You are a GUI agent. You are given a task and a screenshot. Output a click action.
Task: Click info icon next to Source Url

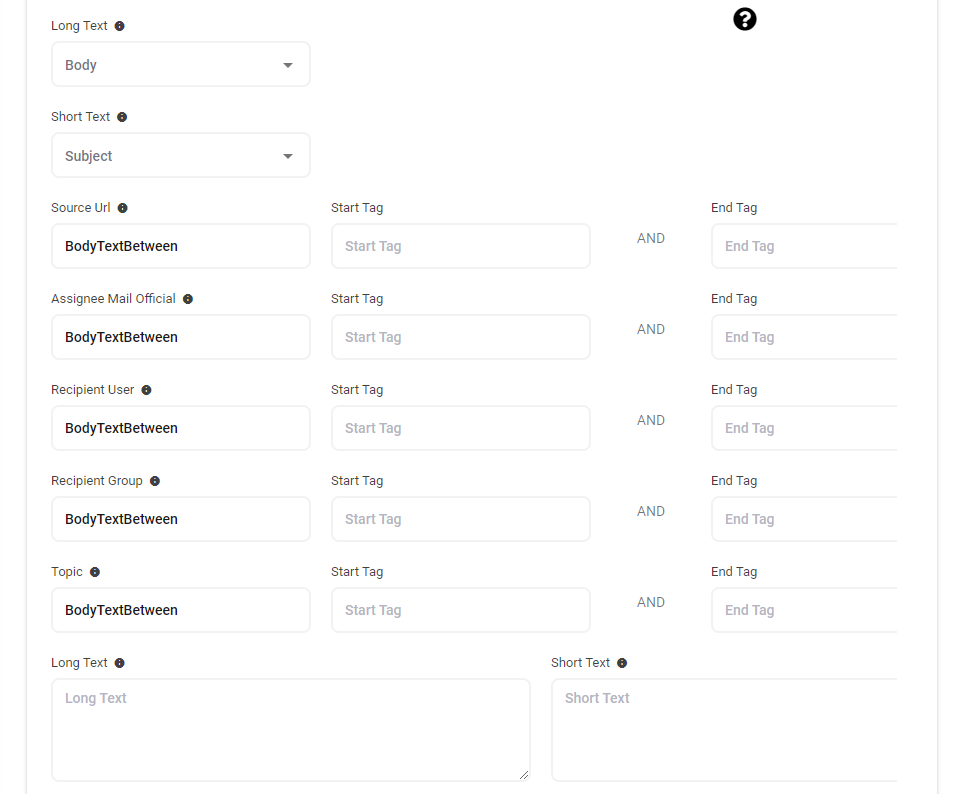[122, 208]
